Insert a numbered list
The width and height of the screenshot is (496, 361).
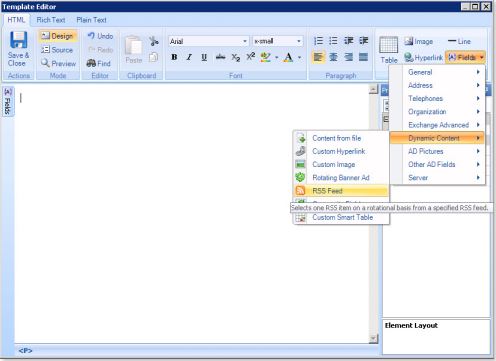tap(318, 41)
